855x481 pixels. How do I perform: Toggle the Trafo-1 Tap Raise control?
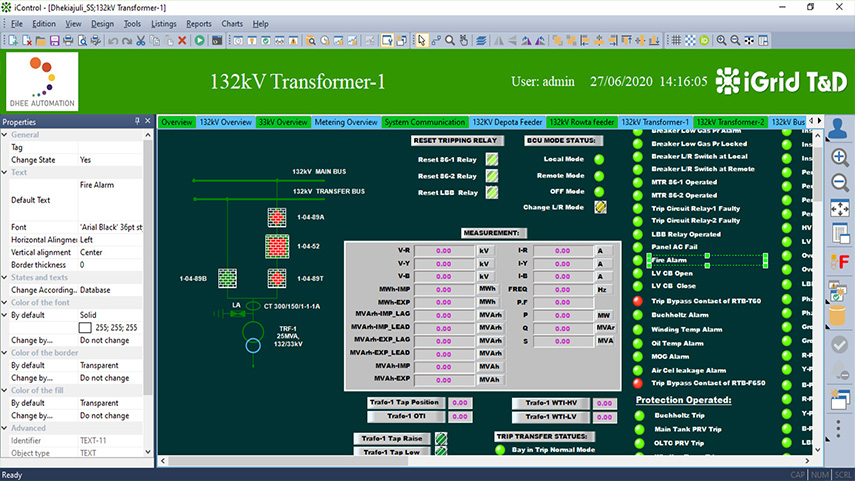tap(441, 438)
